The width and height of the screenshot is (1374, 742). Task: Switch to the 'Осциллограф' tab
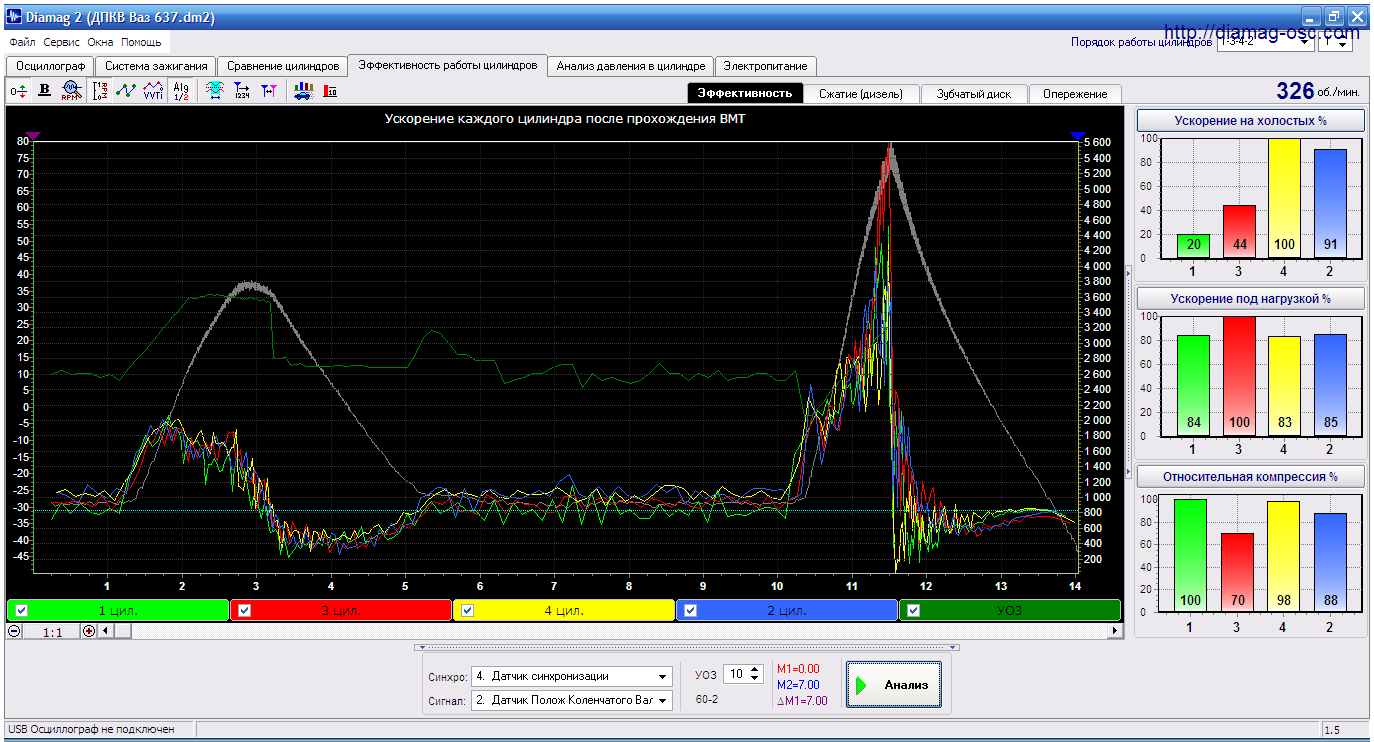pos(49,66)
